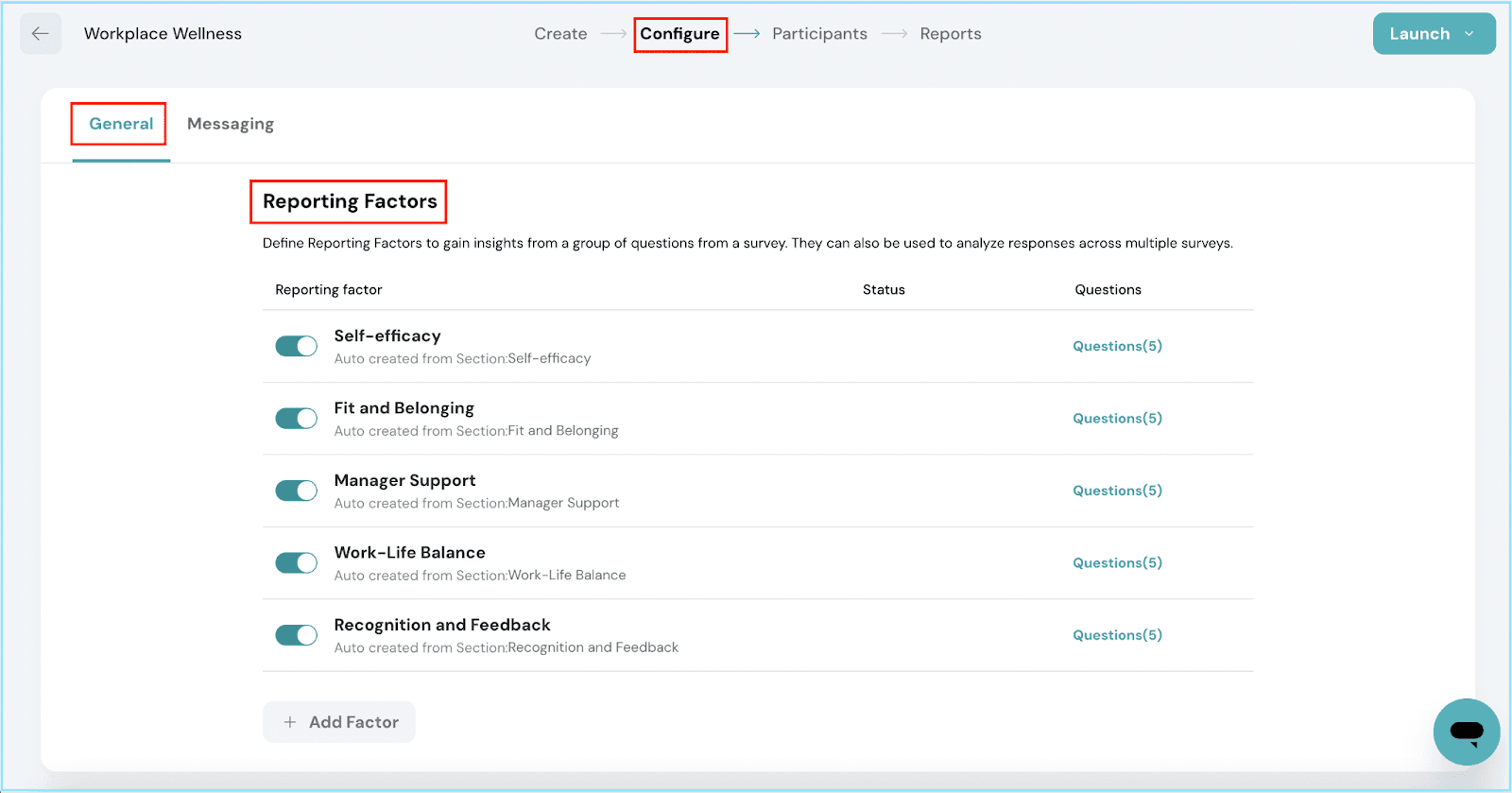This screenshot has height=793, width=1512.
Task: Turn off Recognition and Feedback toggle
Action: 296,635
